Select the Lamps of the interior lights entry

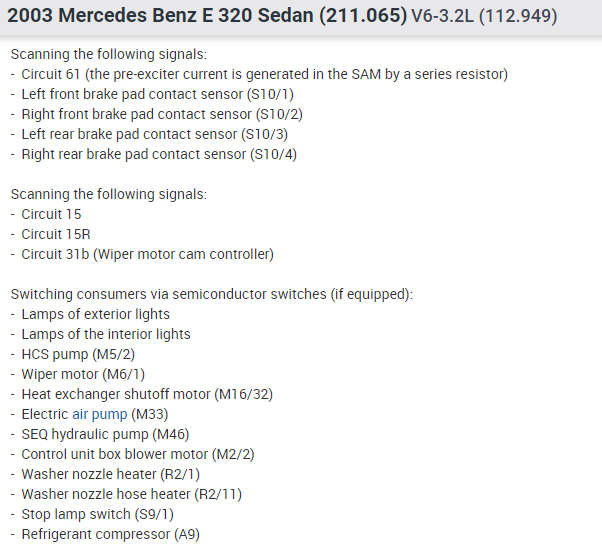click(x=106, y=334)
